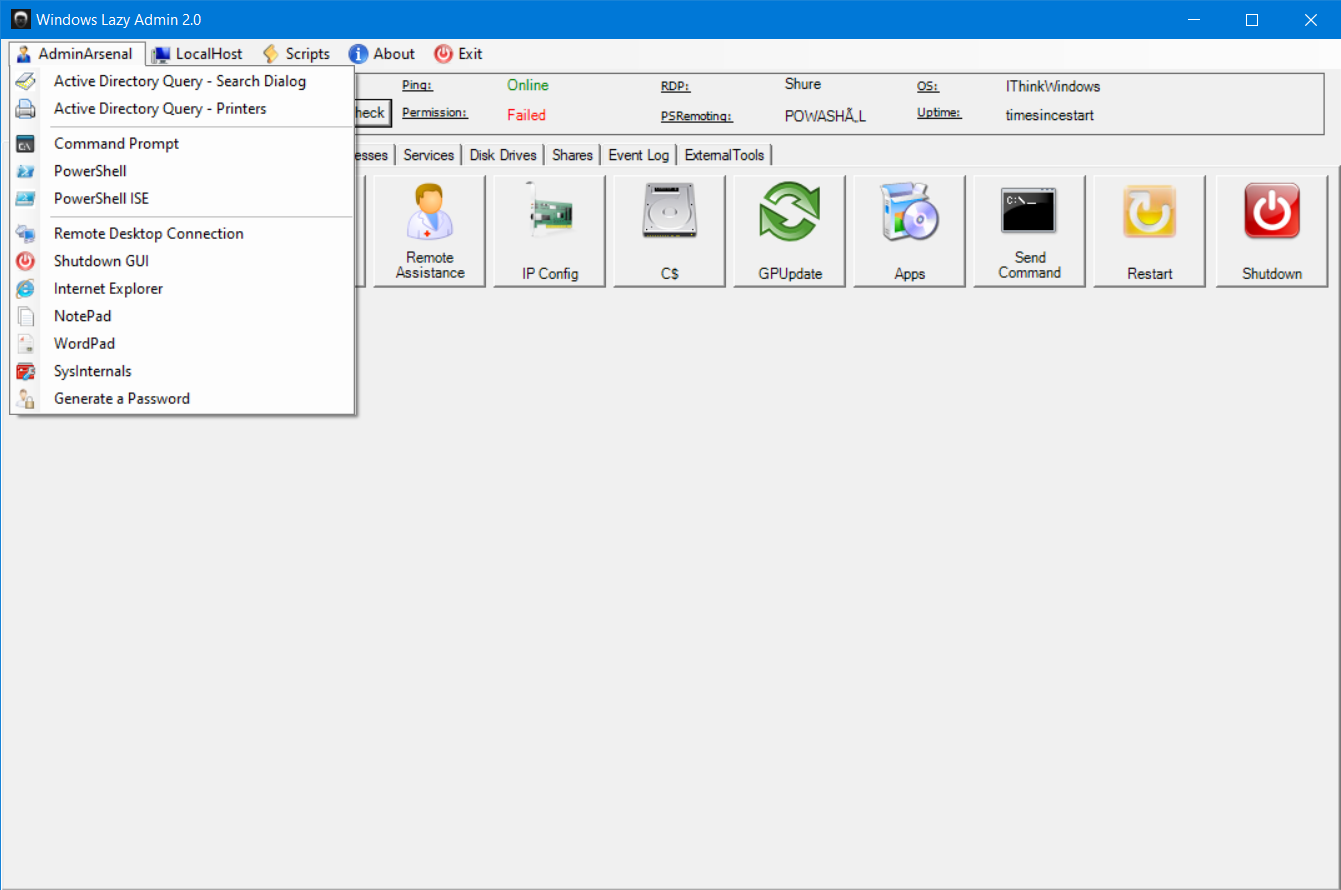Choose Active Directory Query - Search Dialog

point(182,81)
